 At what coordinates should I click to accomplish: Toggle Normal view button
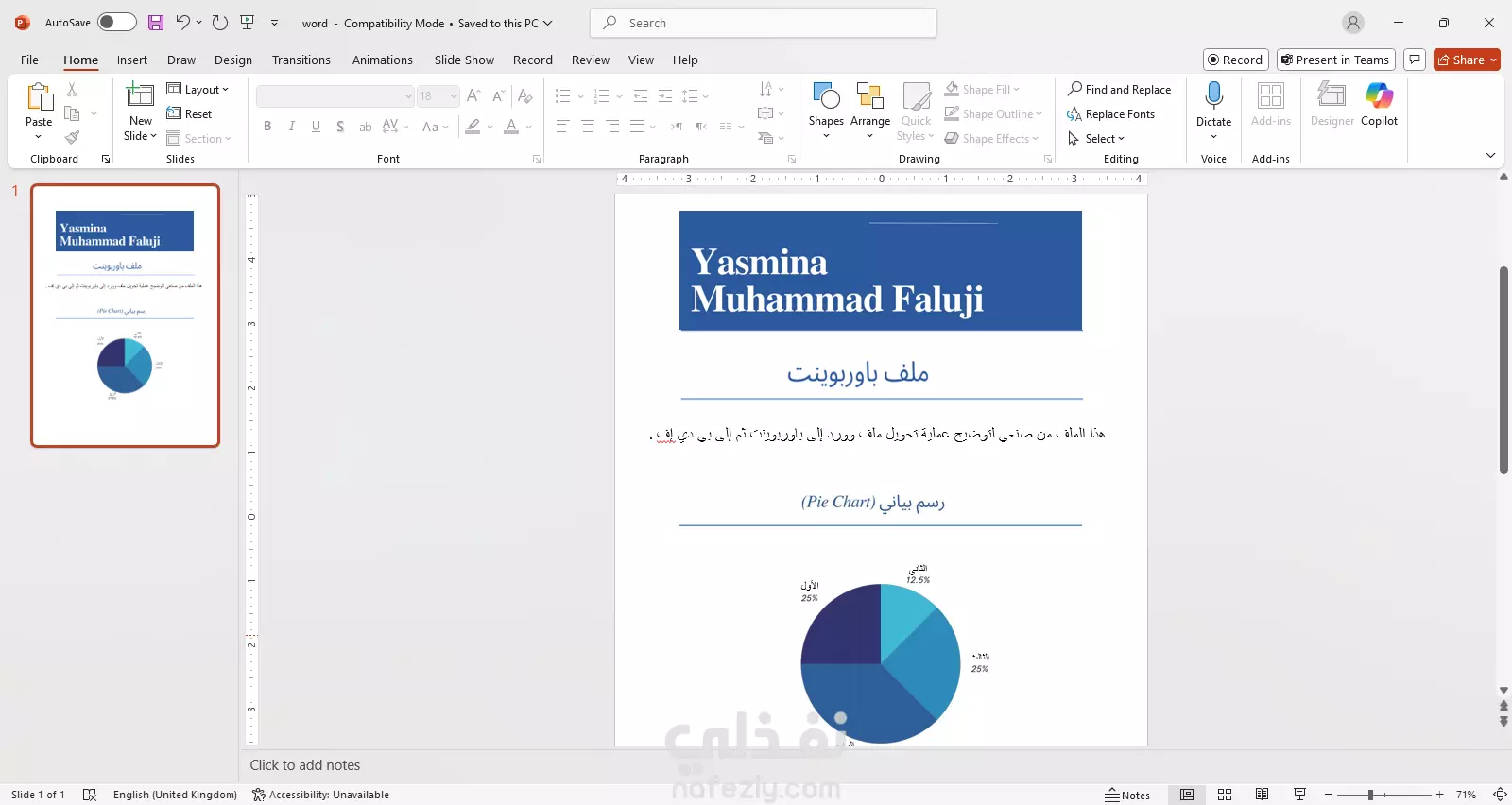1187,795
